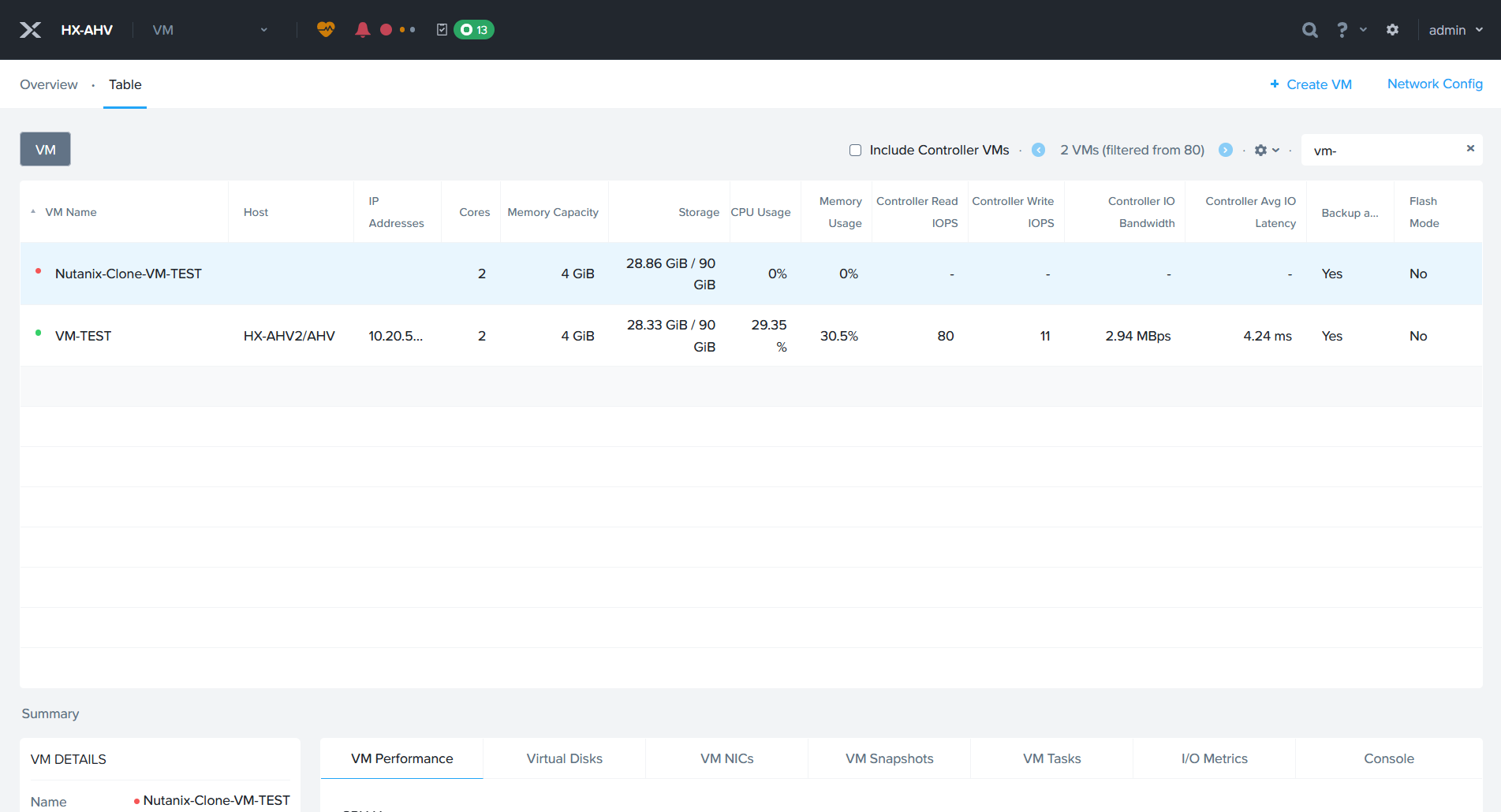This screenshot has height=812, width=1501.
Task: Select the VM-TEST table row
Action: 83,336
